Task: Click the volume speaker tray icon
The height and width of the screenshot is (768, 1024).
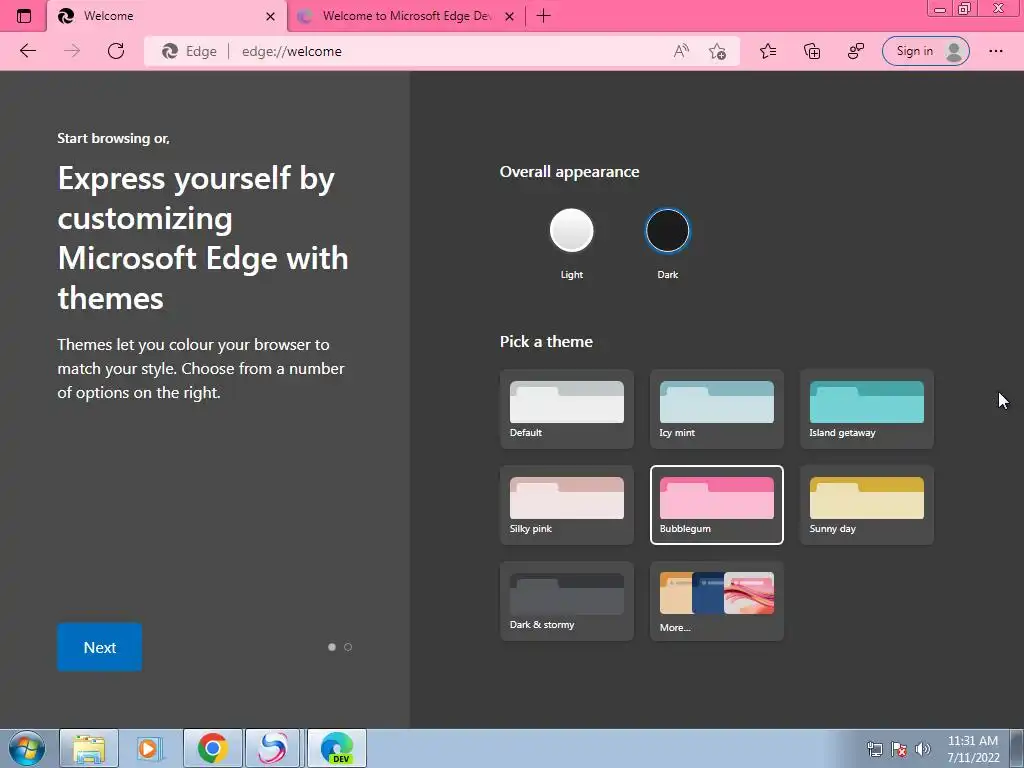Action: click(923, 749)
